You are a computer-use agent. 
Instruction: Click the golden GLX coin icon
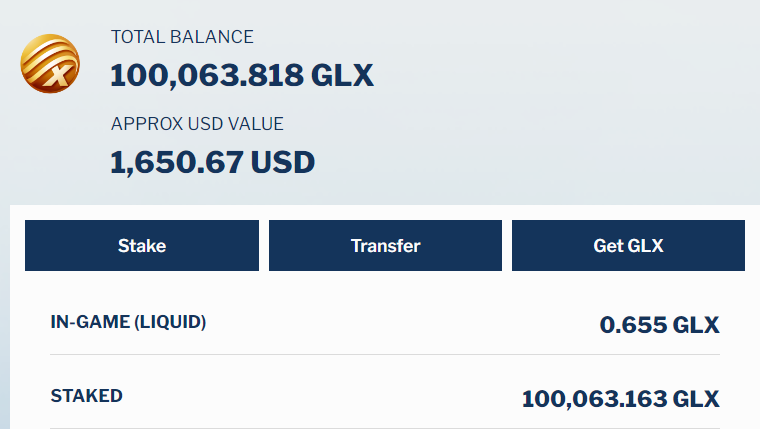pos(50,64)
